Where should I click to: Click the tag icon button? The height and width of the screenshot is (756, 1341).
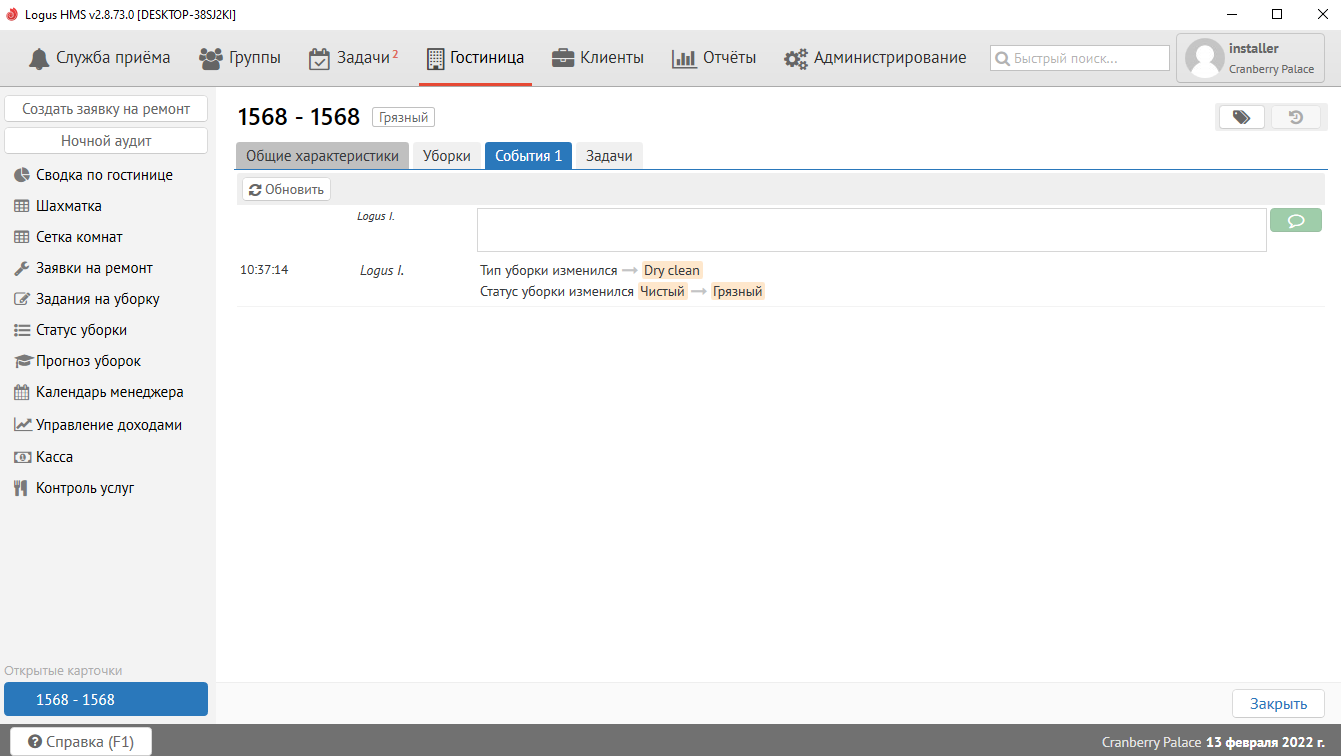tap(1242, 117)
